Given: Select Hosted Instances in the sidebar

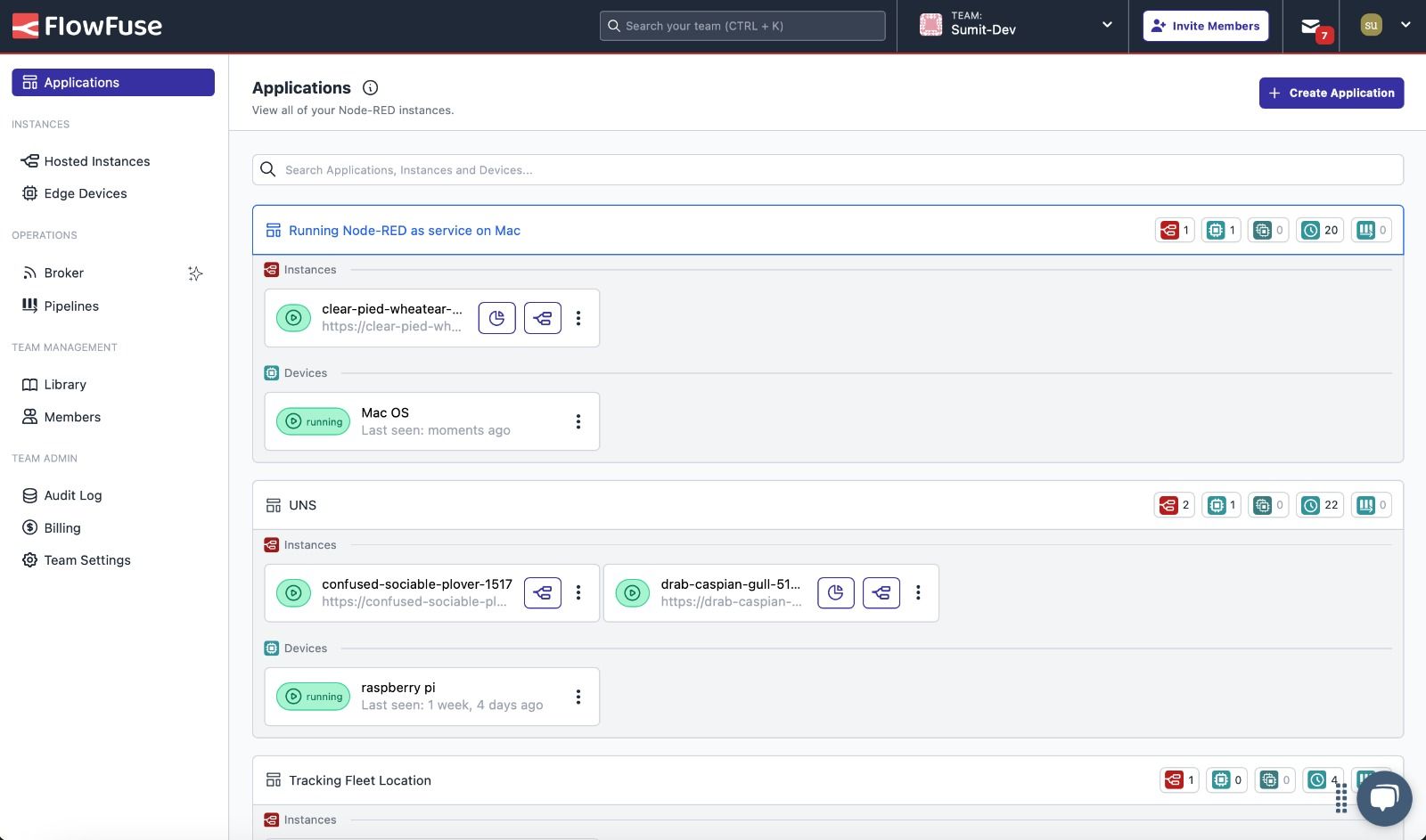Looking at the screenshot, I should pyautogui.click(x=95, y=161).
